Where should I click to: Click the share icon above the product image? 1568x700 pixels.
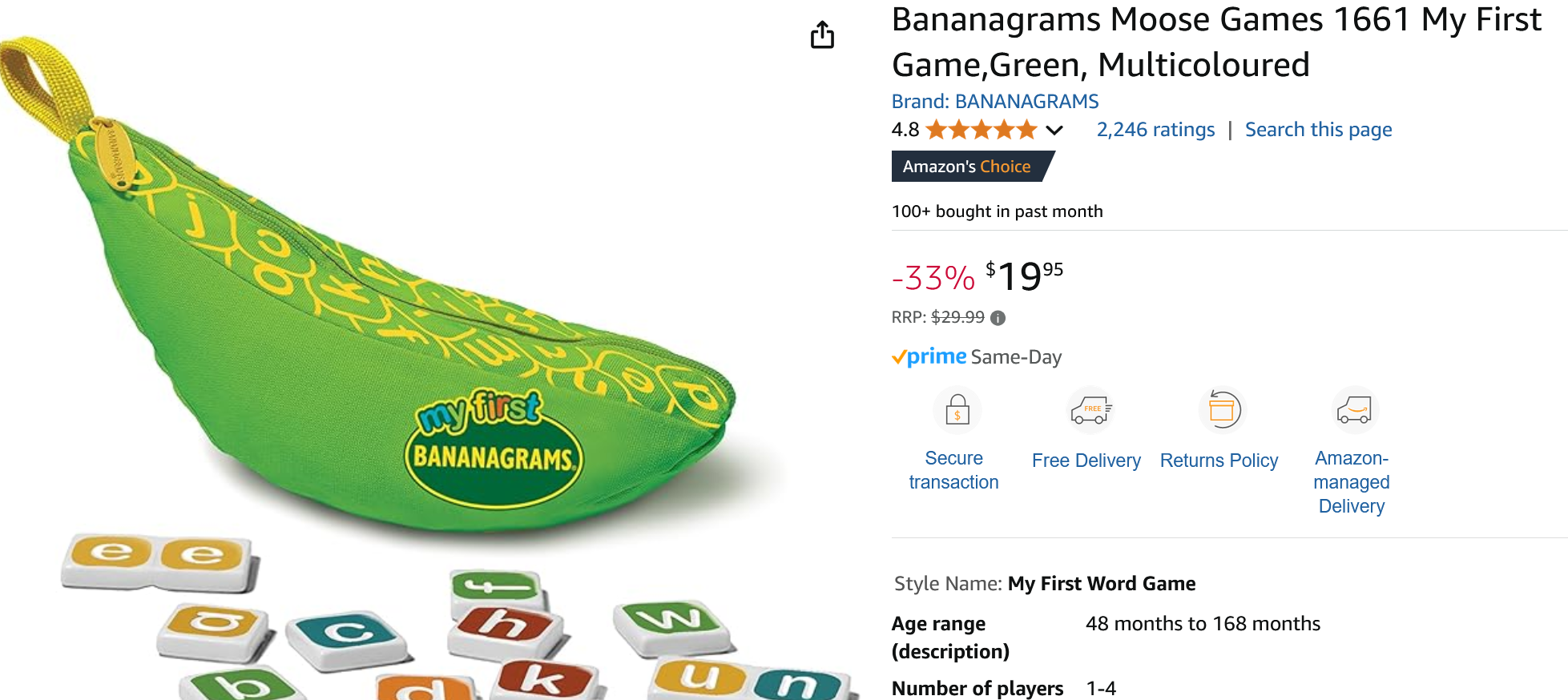pos(822,35)
